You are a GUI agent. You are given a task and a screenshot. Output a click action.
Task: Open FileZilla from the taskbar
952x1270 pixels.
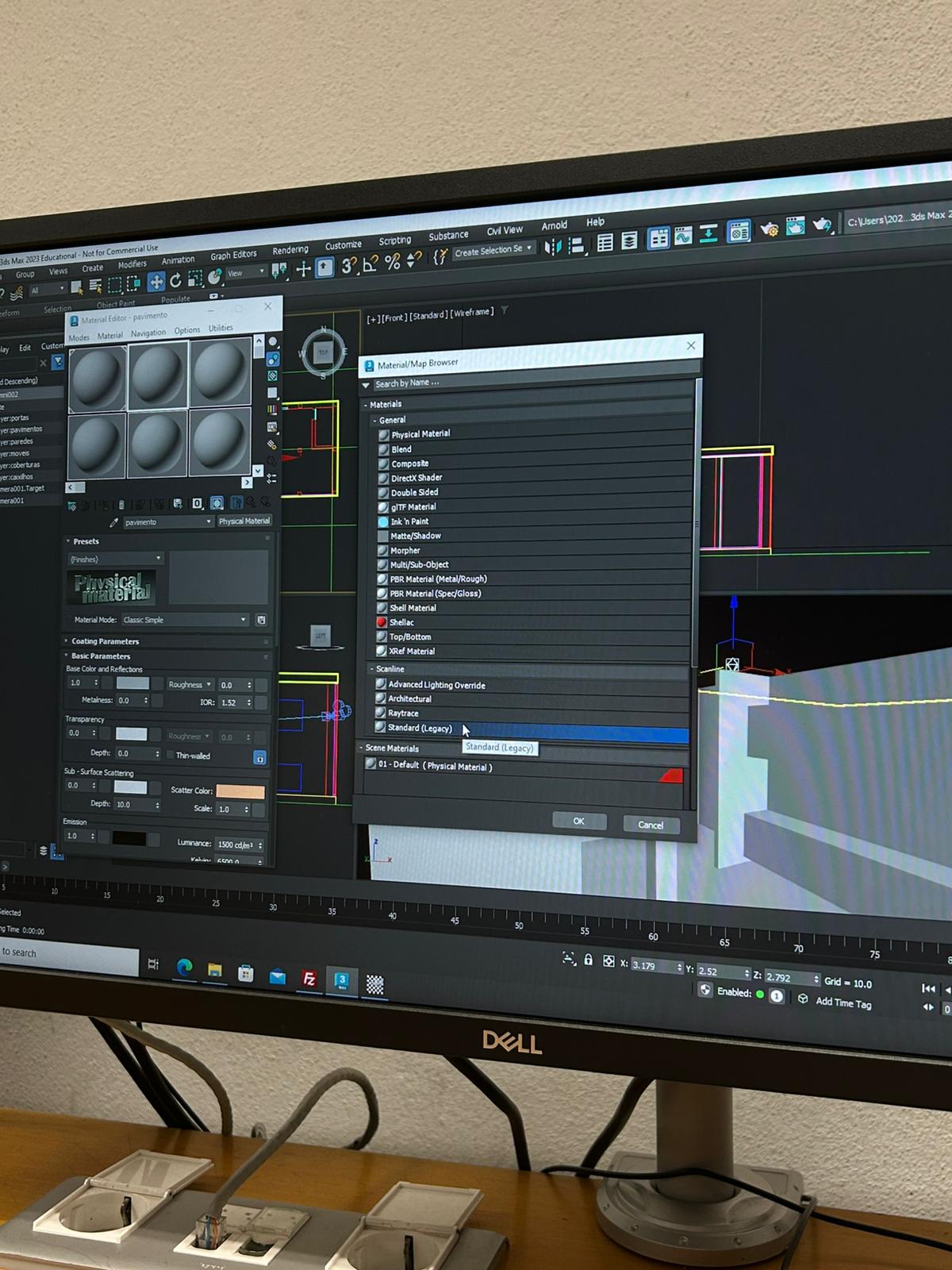coord(309,979)
